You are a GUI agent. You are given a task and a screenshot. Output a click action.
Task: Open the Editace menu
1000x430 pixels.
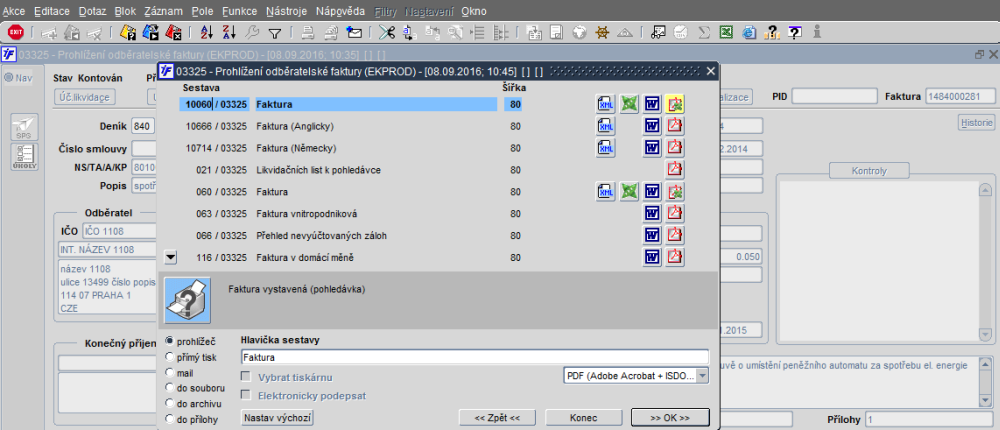[53, 11]
